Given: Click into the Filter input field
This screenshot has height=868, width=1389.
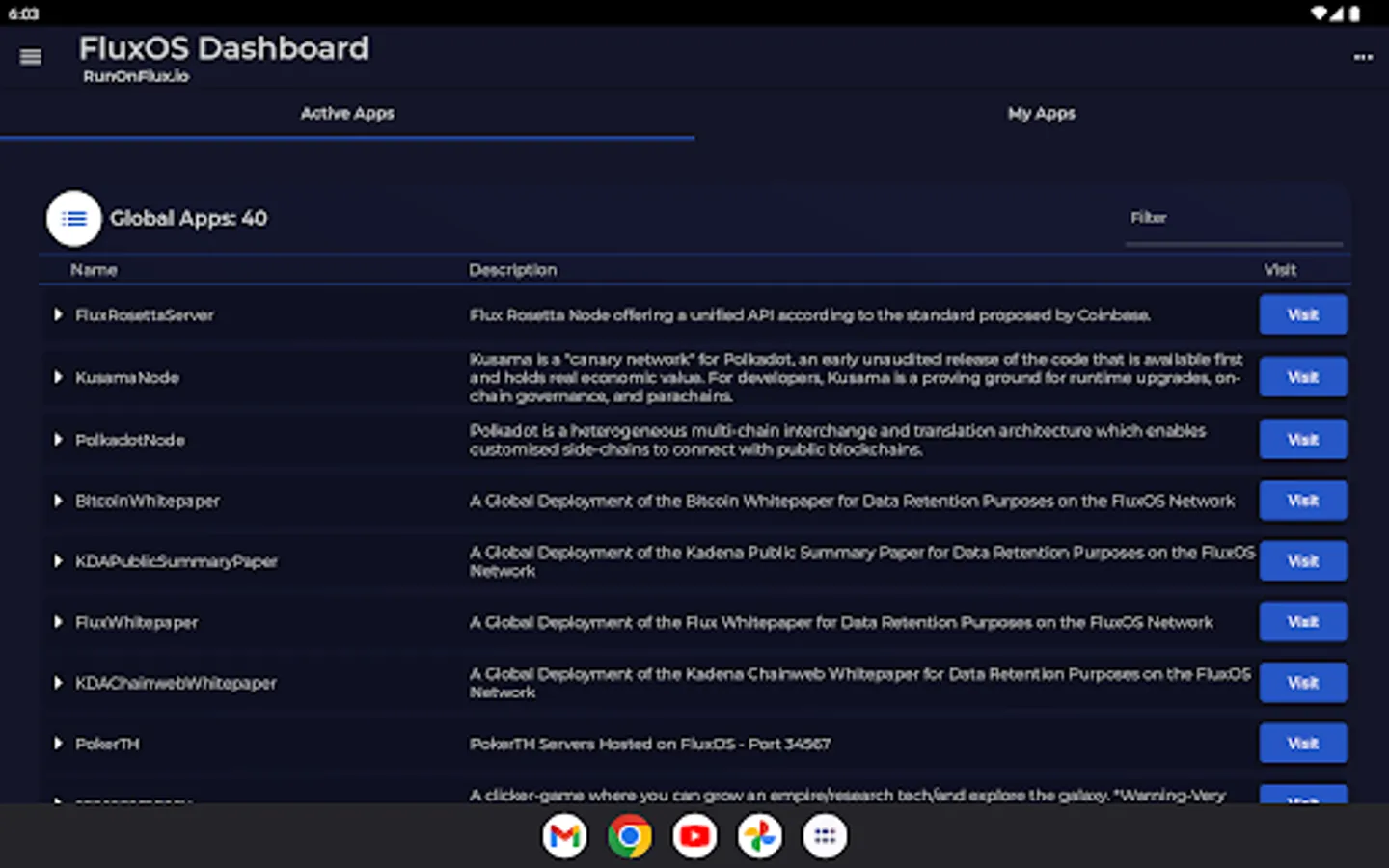Looking at the screenshot, I should coord(1234,220).
